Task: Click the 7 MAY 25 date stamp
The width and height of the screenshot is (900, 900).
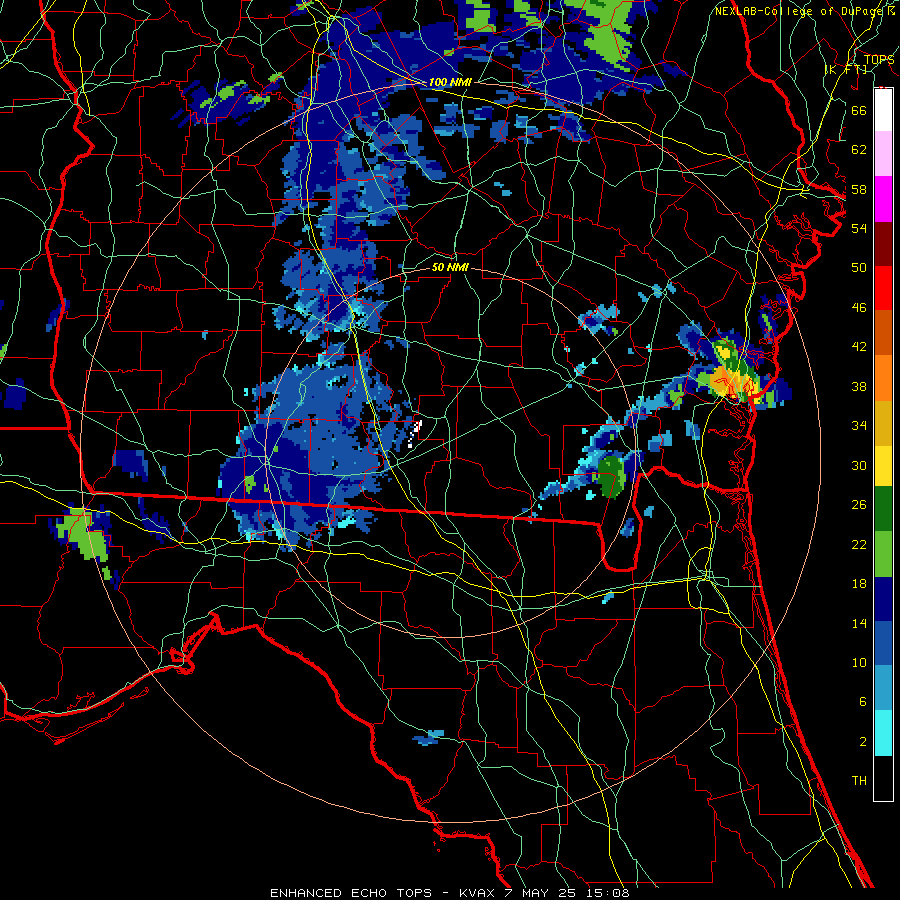Action: pos(542,893)
